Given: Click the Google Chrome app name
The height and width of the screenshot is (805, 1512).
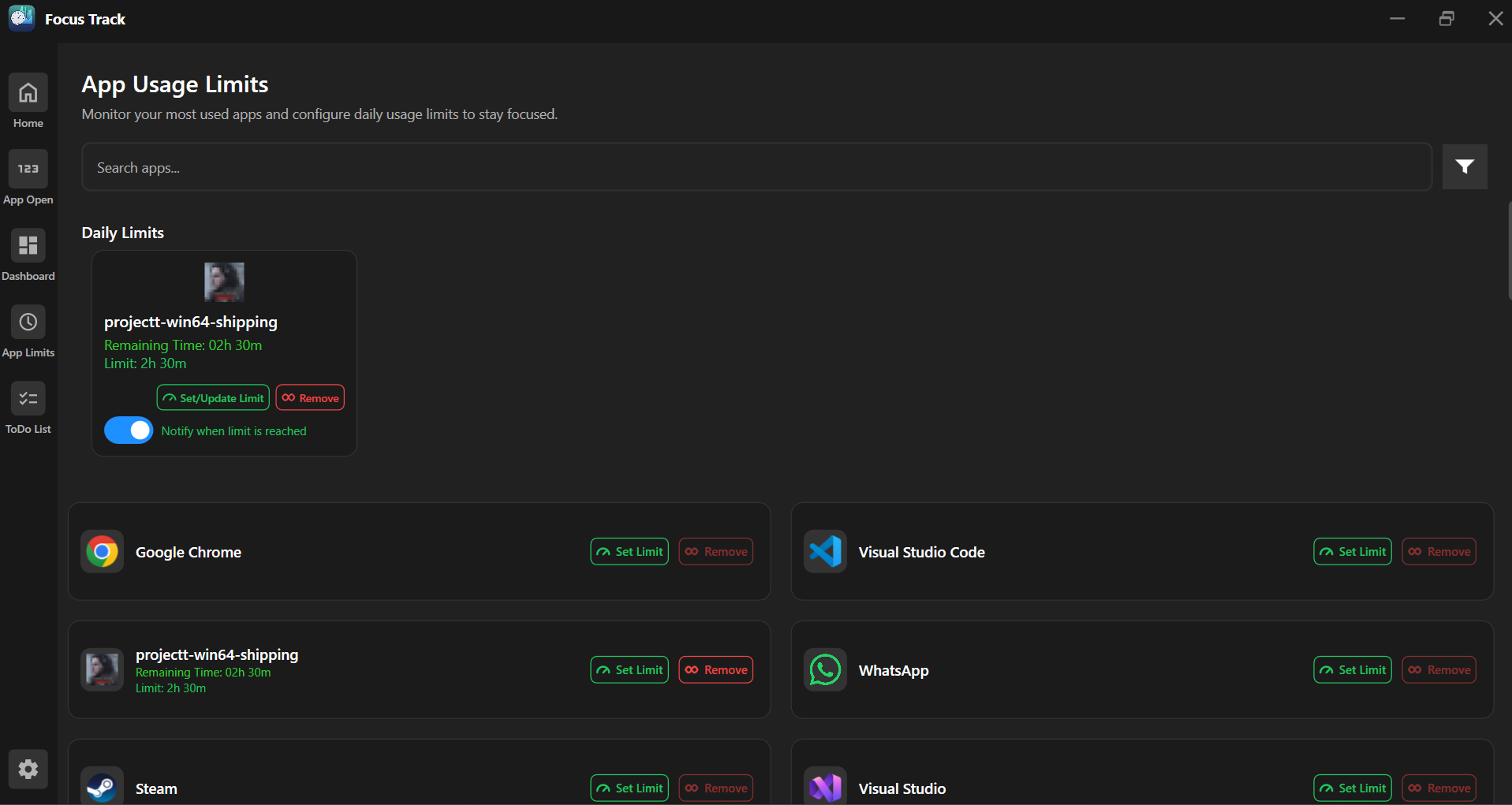Looking at the screenshot, I should pyautogui.click(x=189, y=552).
